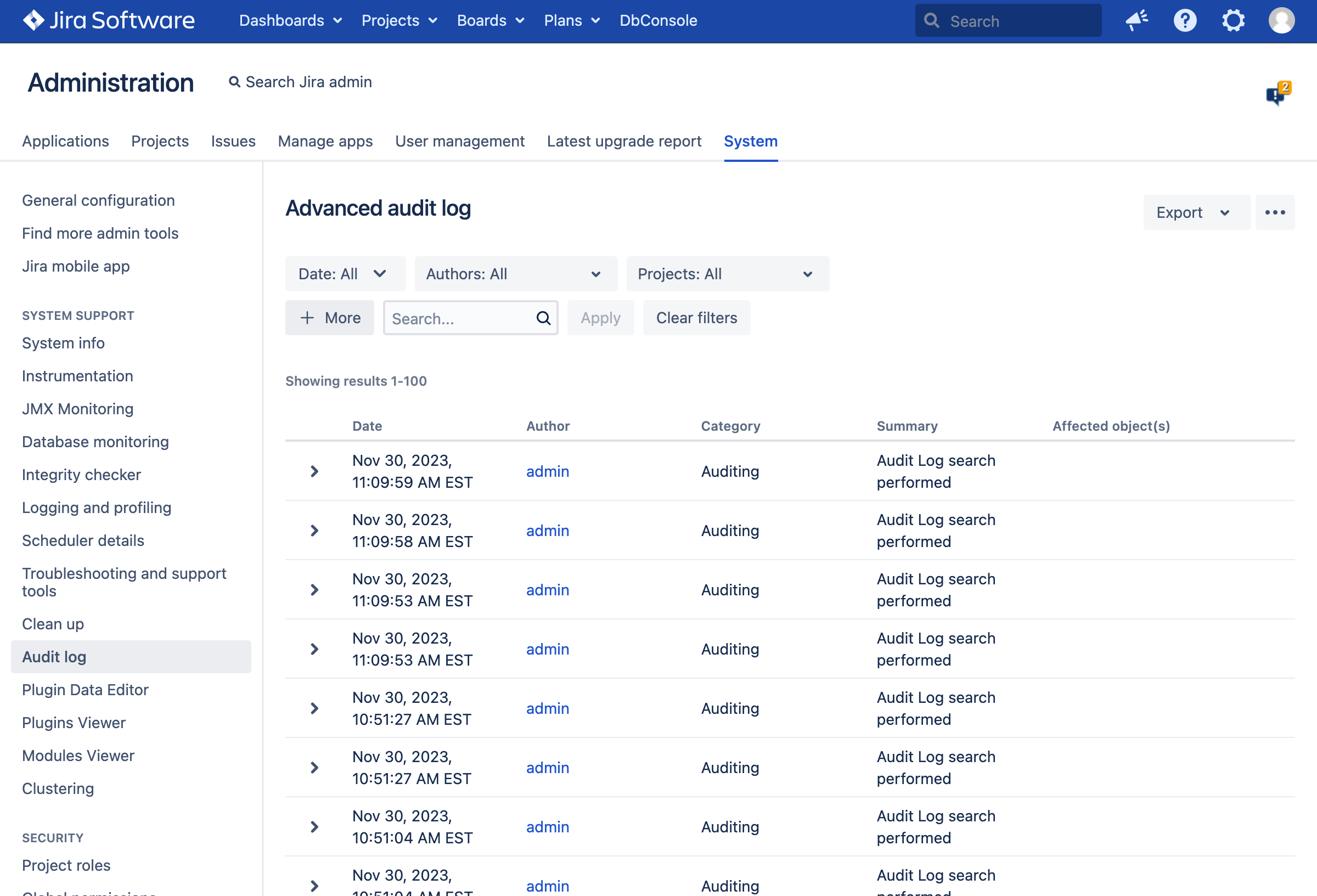
Task: Expand the 10:51:04 AM audit log row
Action: click(x=314, y=827)
